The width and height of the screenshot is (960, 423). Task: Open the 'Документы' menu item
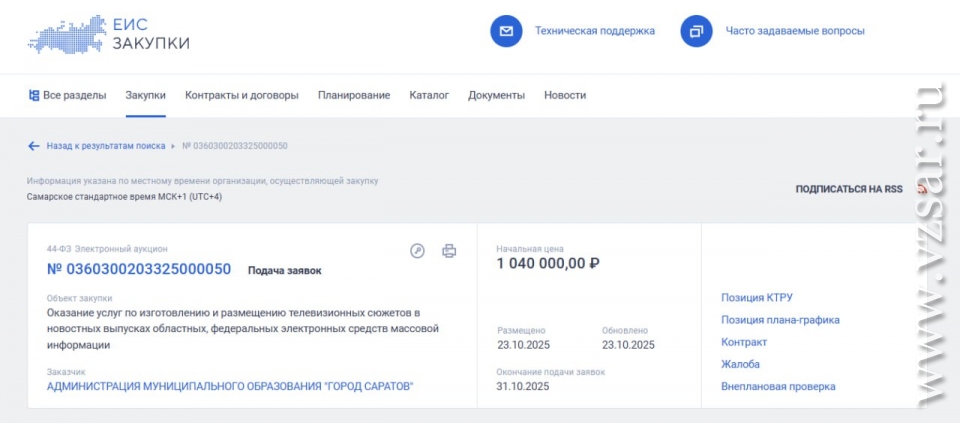(x=496, y=95)
